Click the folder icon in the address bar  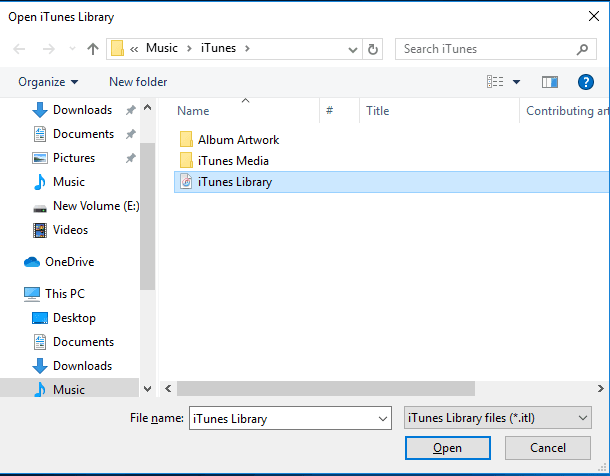[x=117, y=49]
